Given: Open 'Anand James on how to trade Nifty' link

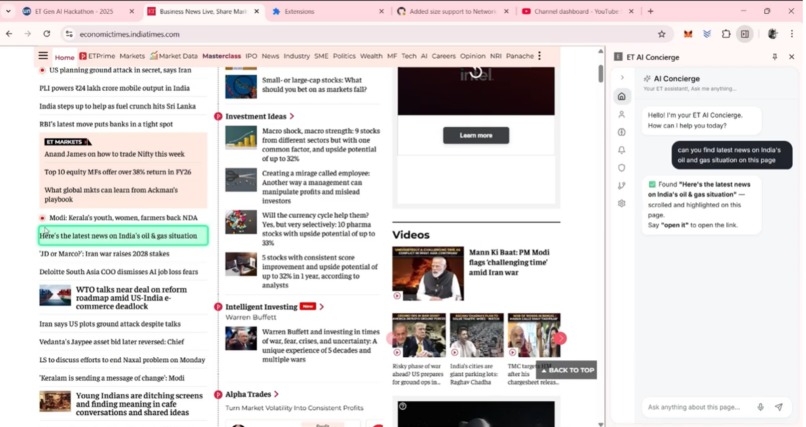Looking at the screenshot, I should 114,154.
